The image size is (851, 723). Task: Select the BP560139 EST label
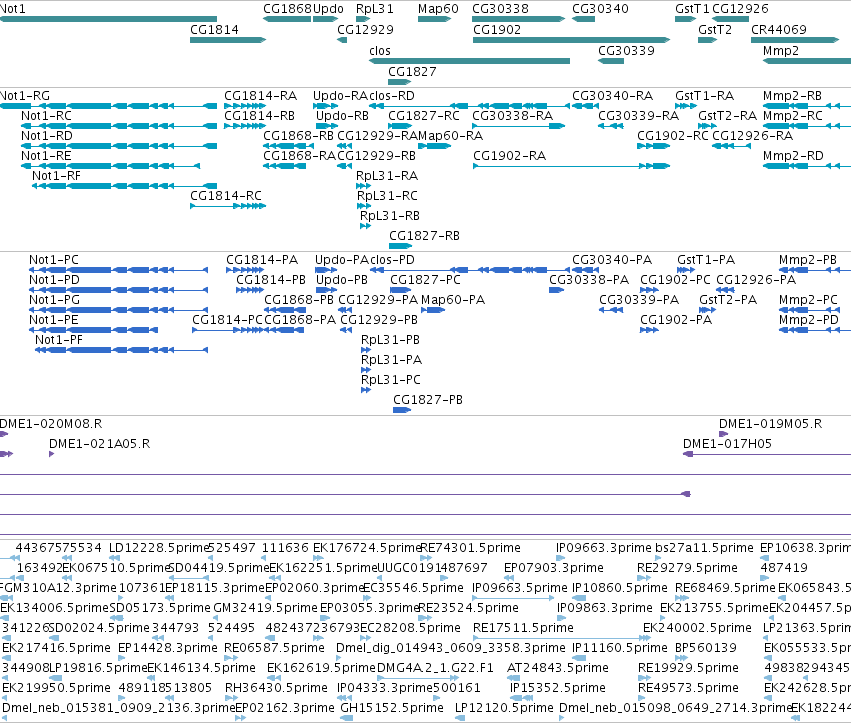[x=706, y=648]
